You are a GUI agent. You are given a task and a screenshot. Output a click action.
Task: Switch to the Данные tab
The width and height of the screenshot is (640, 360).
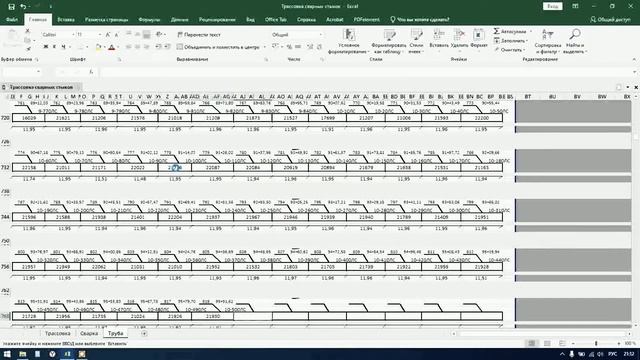[180, 20]
